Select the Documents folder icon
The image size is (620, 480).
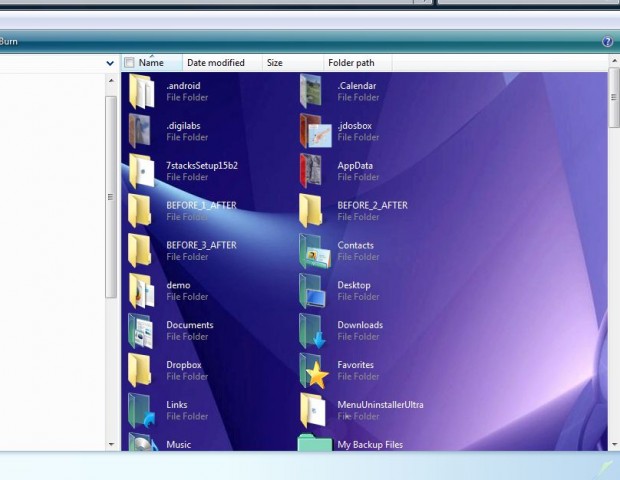(141, 331)
